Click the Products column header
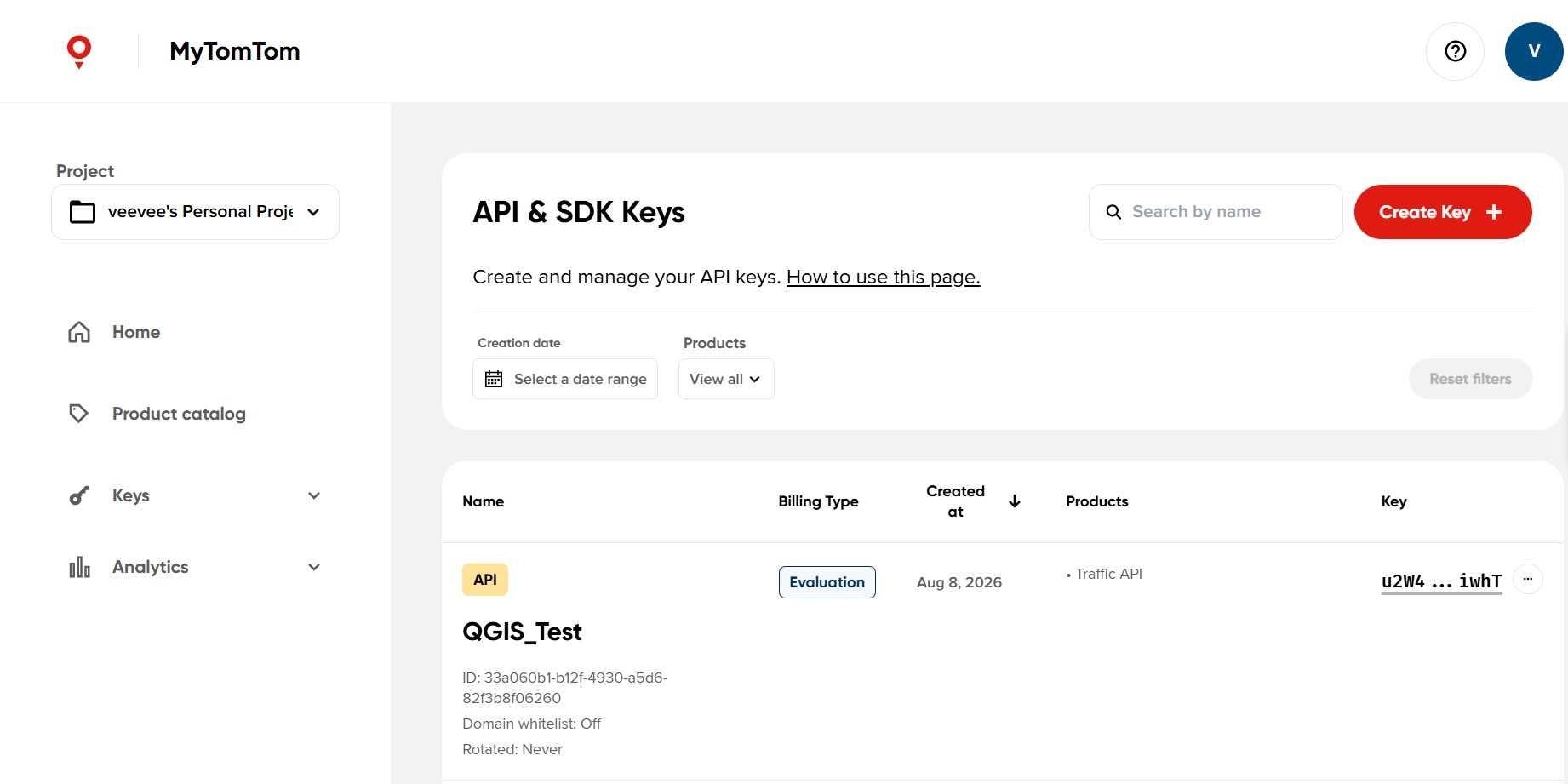This screenshot has height=784, width=1568. (x=1097, y=501)
